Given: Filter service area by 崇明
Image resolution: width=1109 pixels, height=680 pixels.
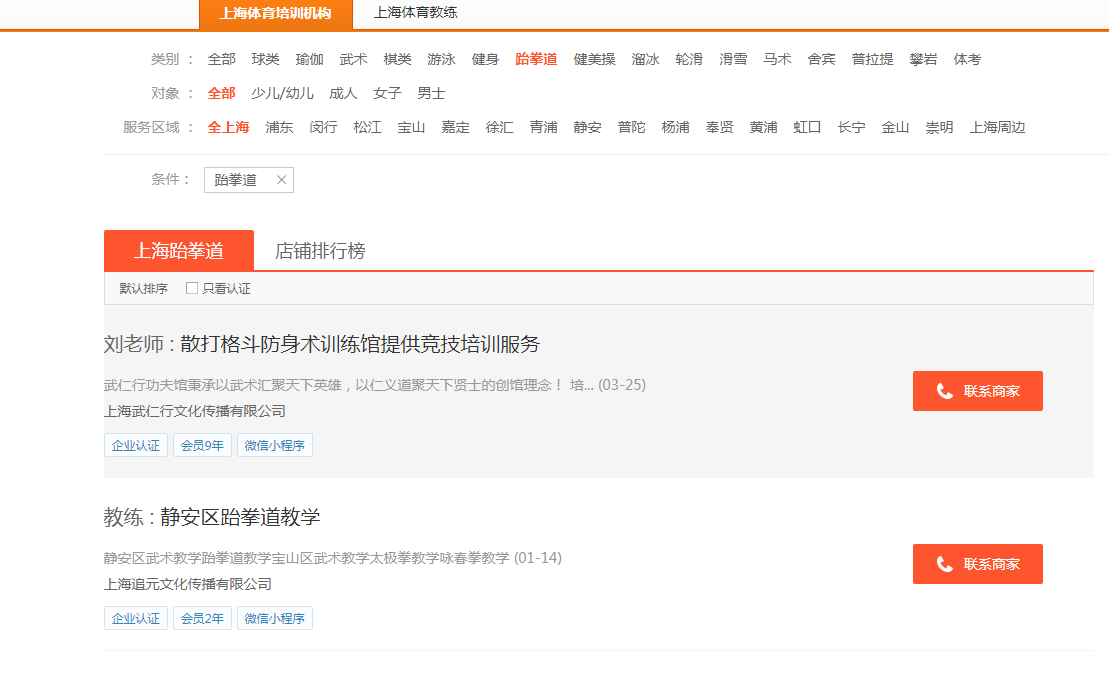Looking at the screenshot, I should pos(939,127).
